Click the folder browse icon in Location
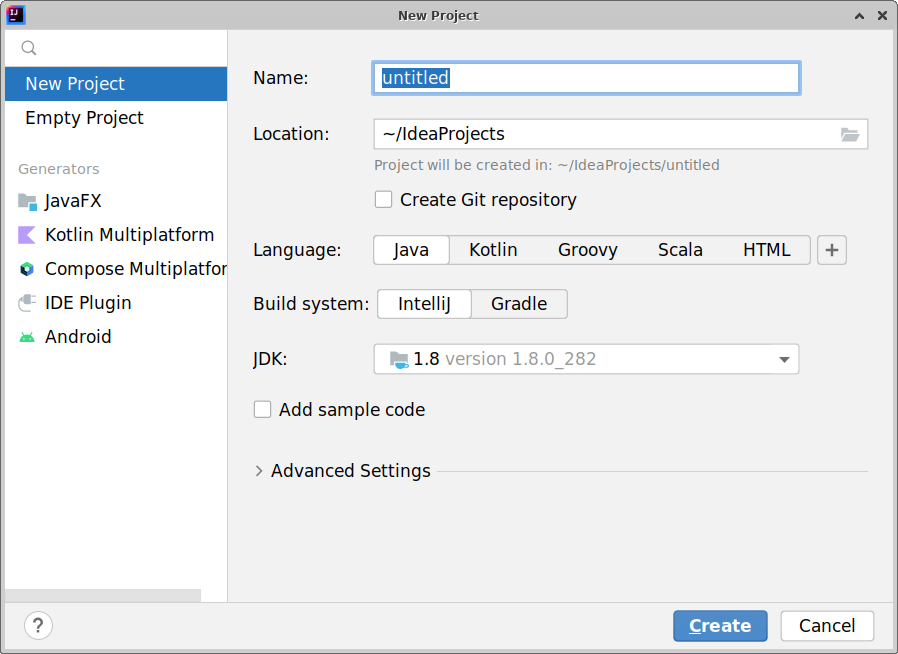898x654 pixels. [x=850, y=134]
